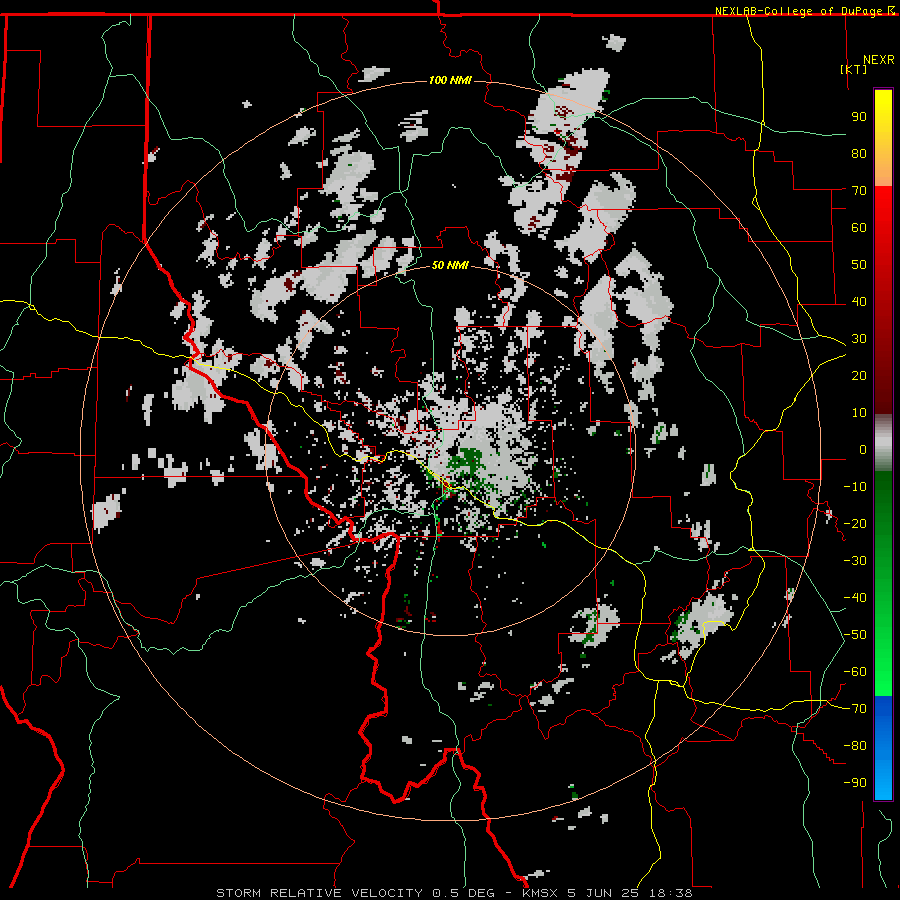This screenshot has width=900, height=900.
Task: Click the -60 value on the velocity scale
Action: tap(855, 672)
